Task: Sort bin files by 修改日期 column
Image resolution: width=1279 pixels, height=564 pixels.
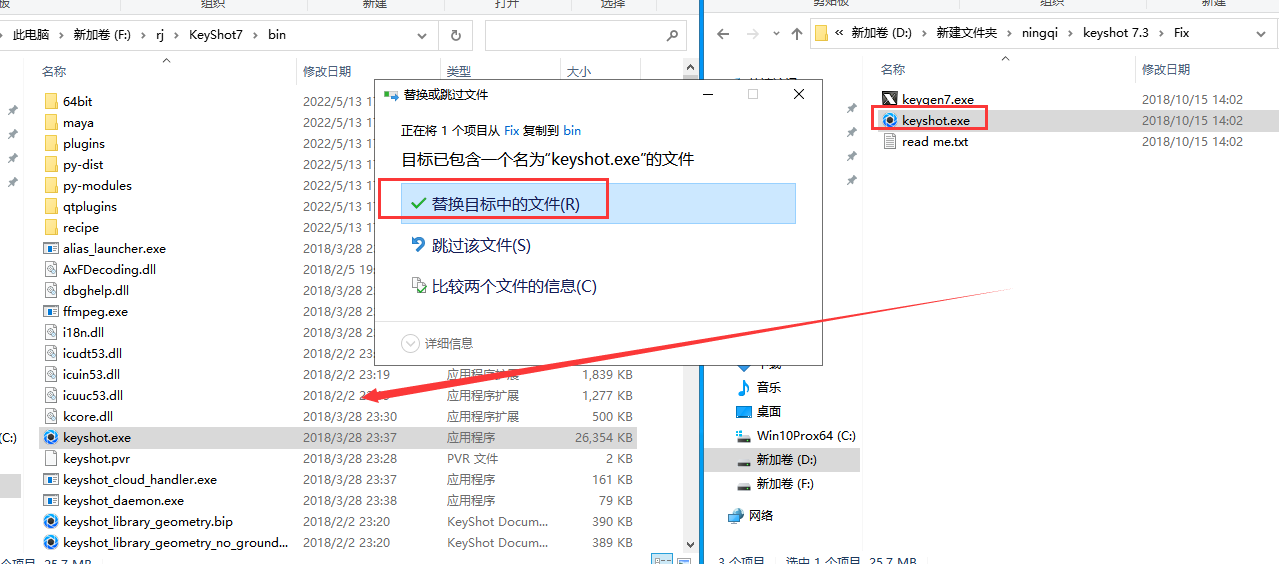Action: click(x=327, y=72)
